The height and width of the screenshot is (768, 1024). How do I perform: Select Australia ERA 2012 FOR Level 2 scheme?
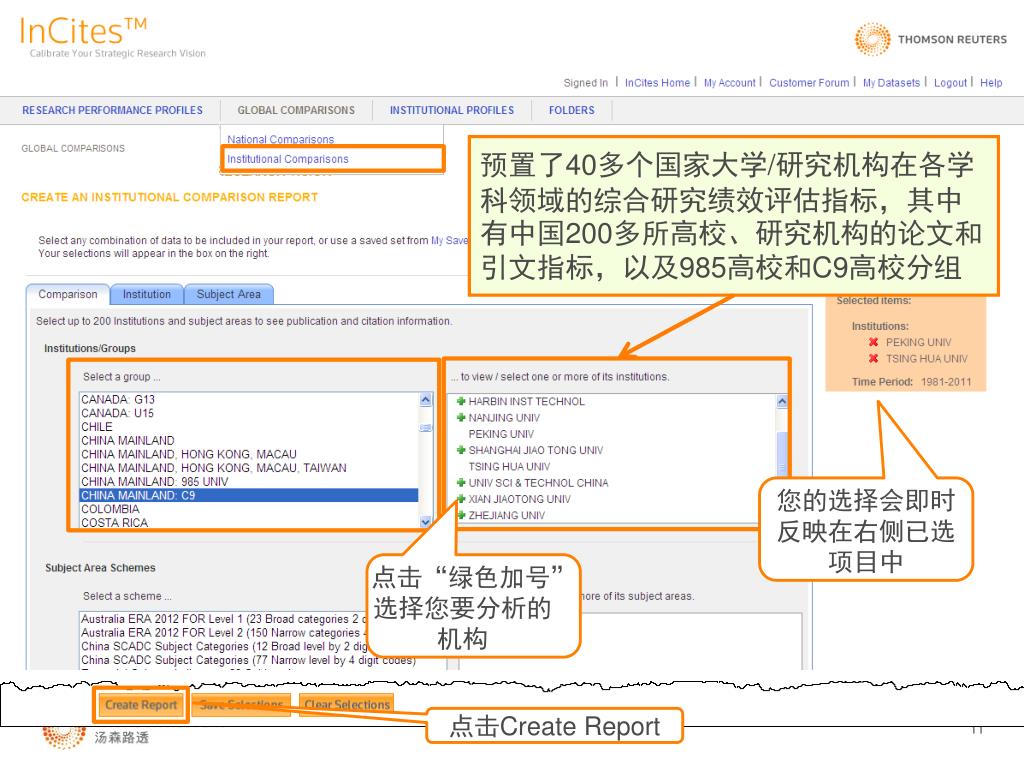(224, 632)
